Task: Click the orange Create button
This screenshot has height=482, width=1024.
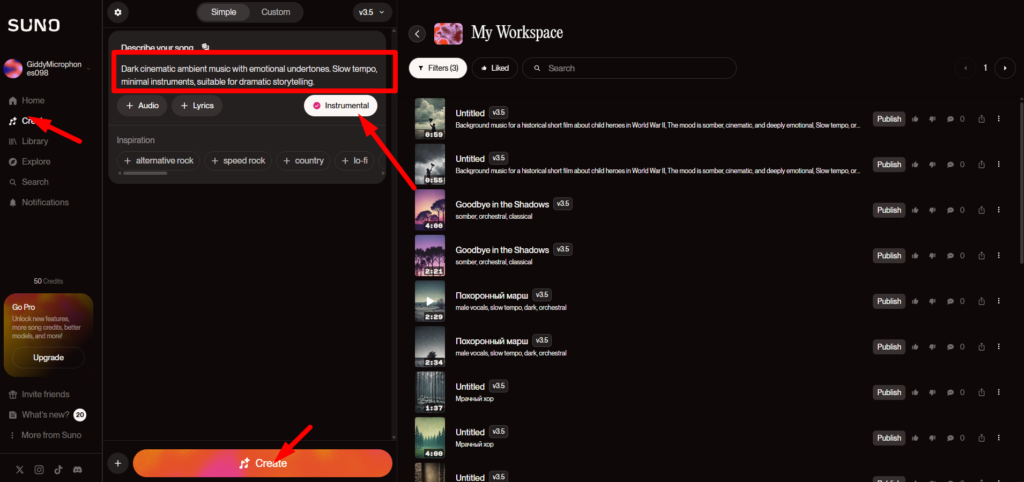Action: (263, 463)
